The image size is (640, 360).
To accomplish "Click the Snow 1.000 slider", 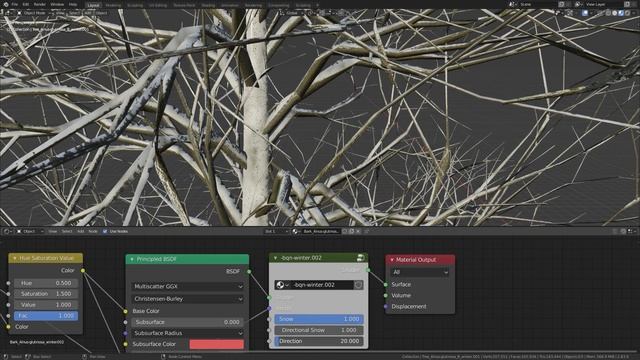I will tap(319, 319).
